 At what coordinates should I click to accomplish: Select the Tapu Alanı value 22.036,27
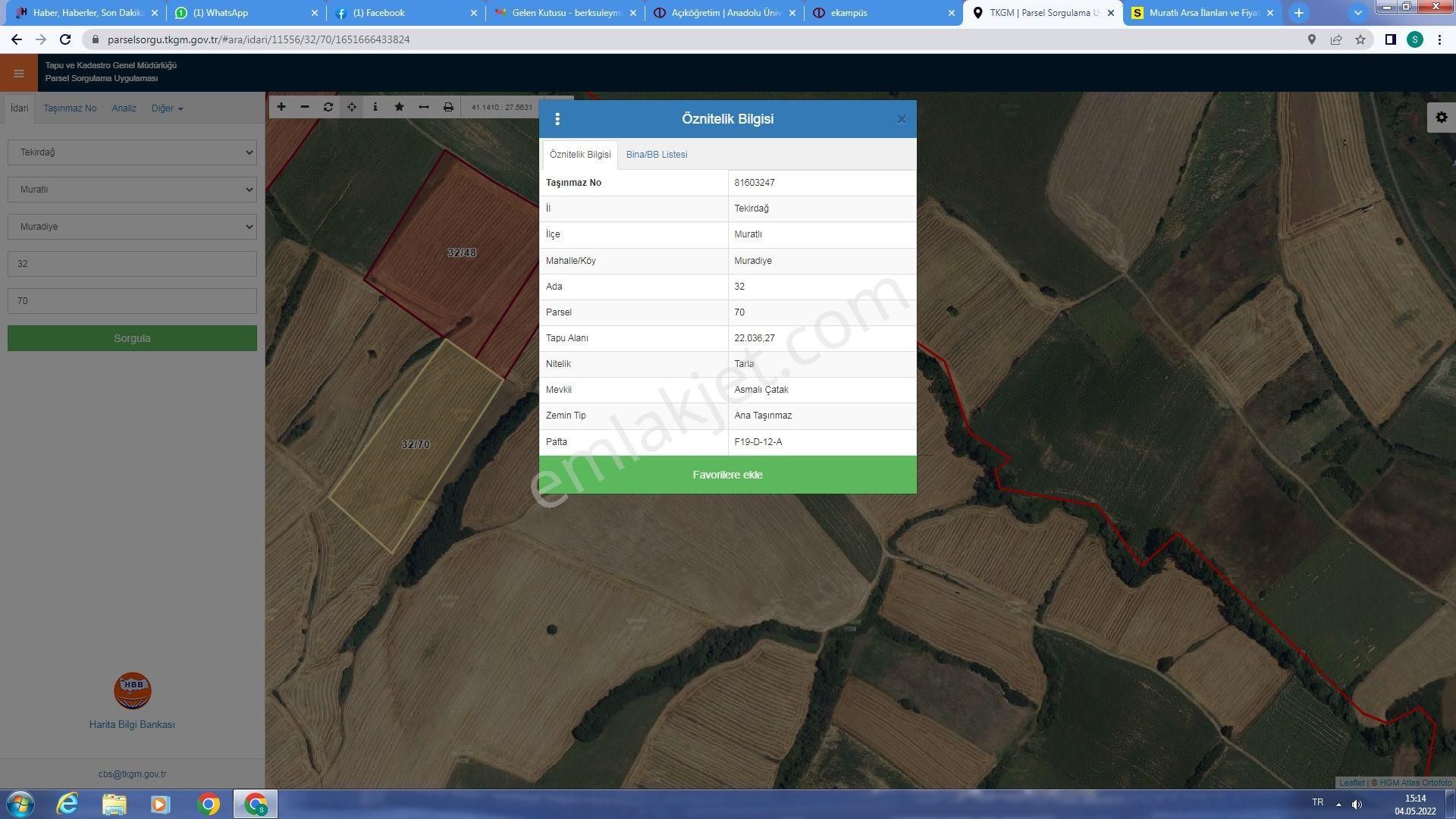(x=755, y=338)
